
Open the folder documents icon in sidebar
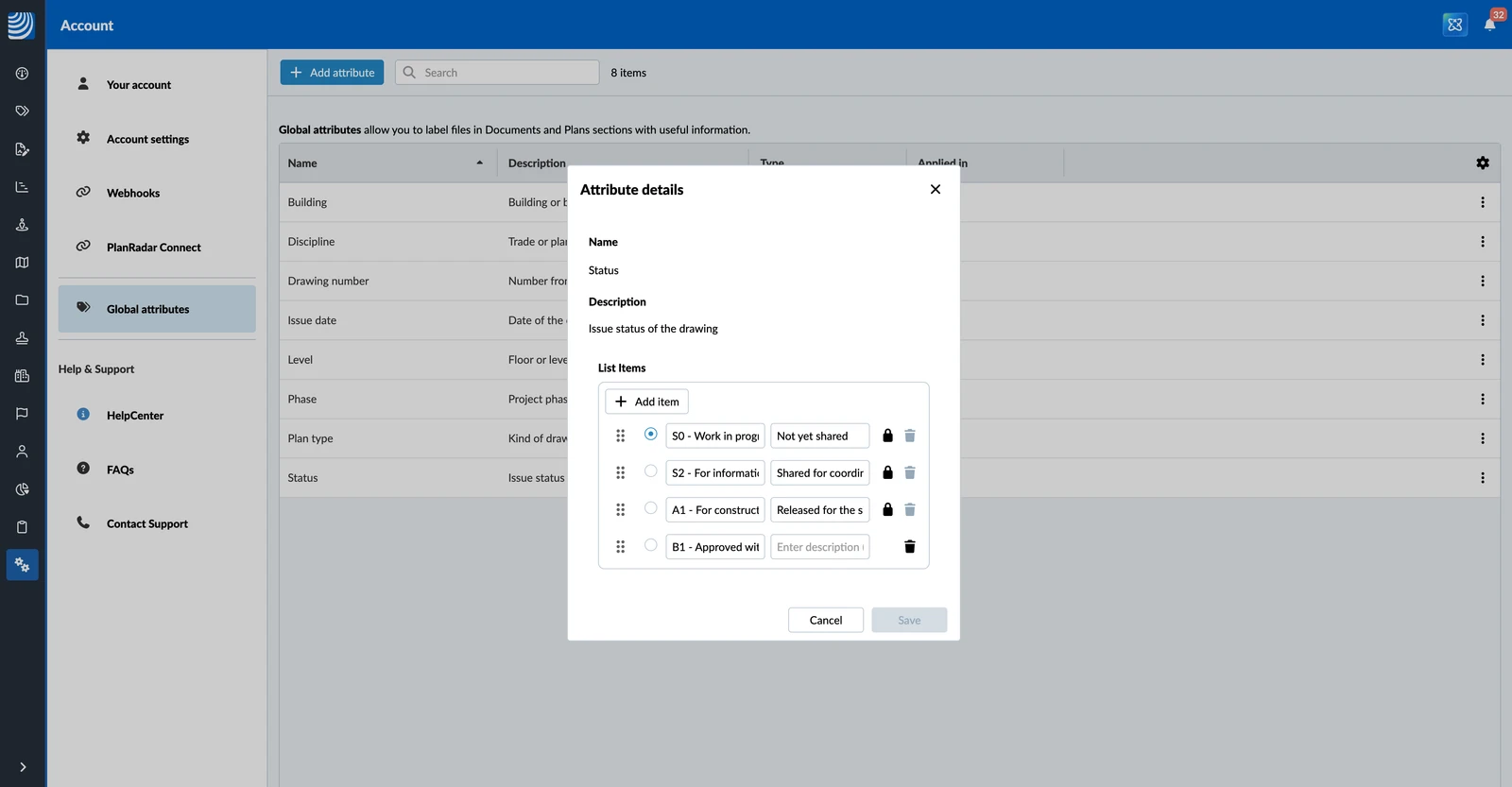point(22,299)
